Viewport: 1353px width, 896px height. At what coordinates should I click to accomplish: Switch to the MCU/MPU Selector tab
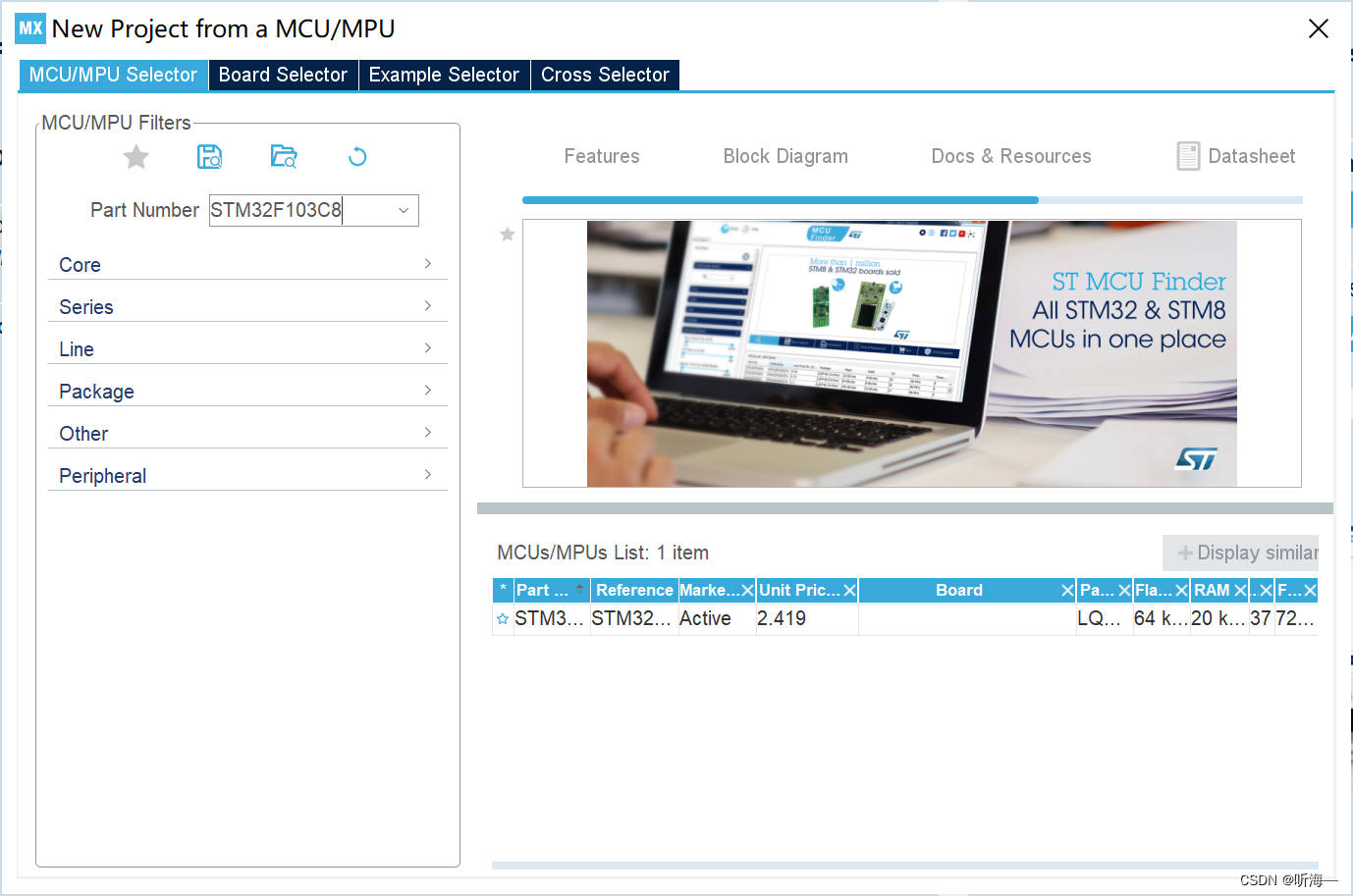[x=113, y=75]
